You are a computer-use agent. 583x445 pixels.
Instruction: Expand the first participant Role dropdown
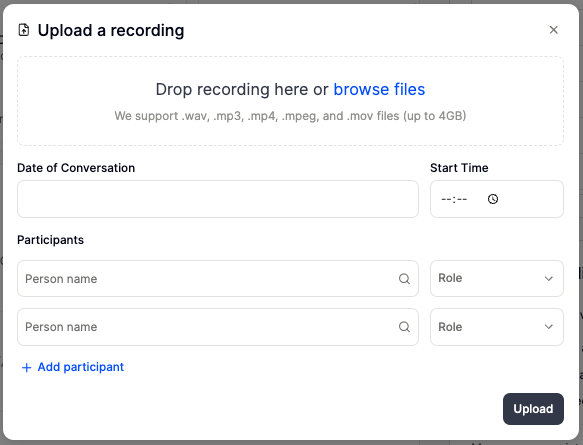(497, 278)
